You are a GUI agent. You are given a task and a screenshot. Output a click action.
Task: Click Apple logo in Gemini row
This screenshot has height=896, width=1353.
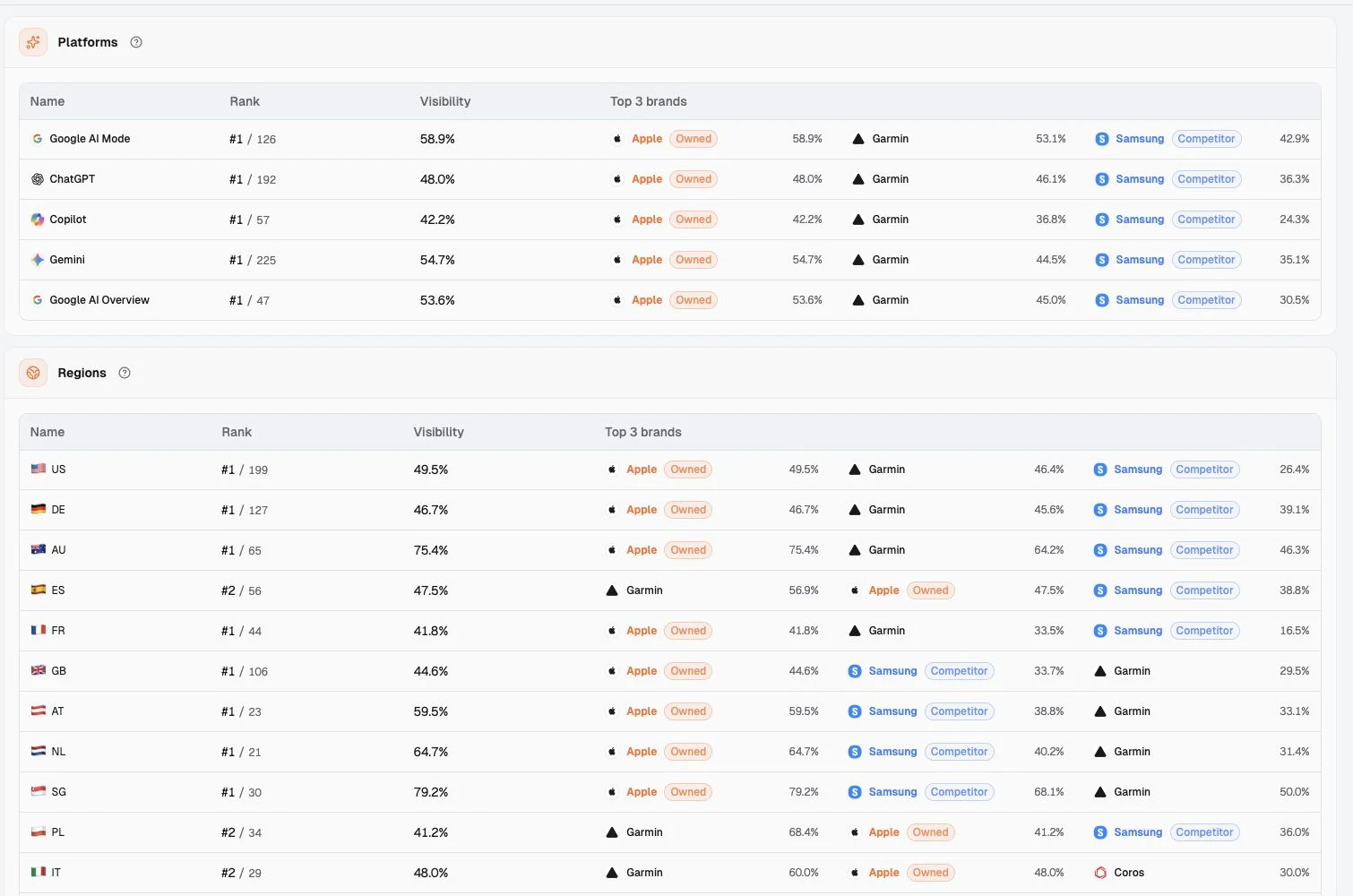tap(617, 260)
